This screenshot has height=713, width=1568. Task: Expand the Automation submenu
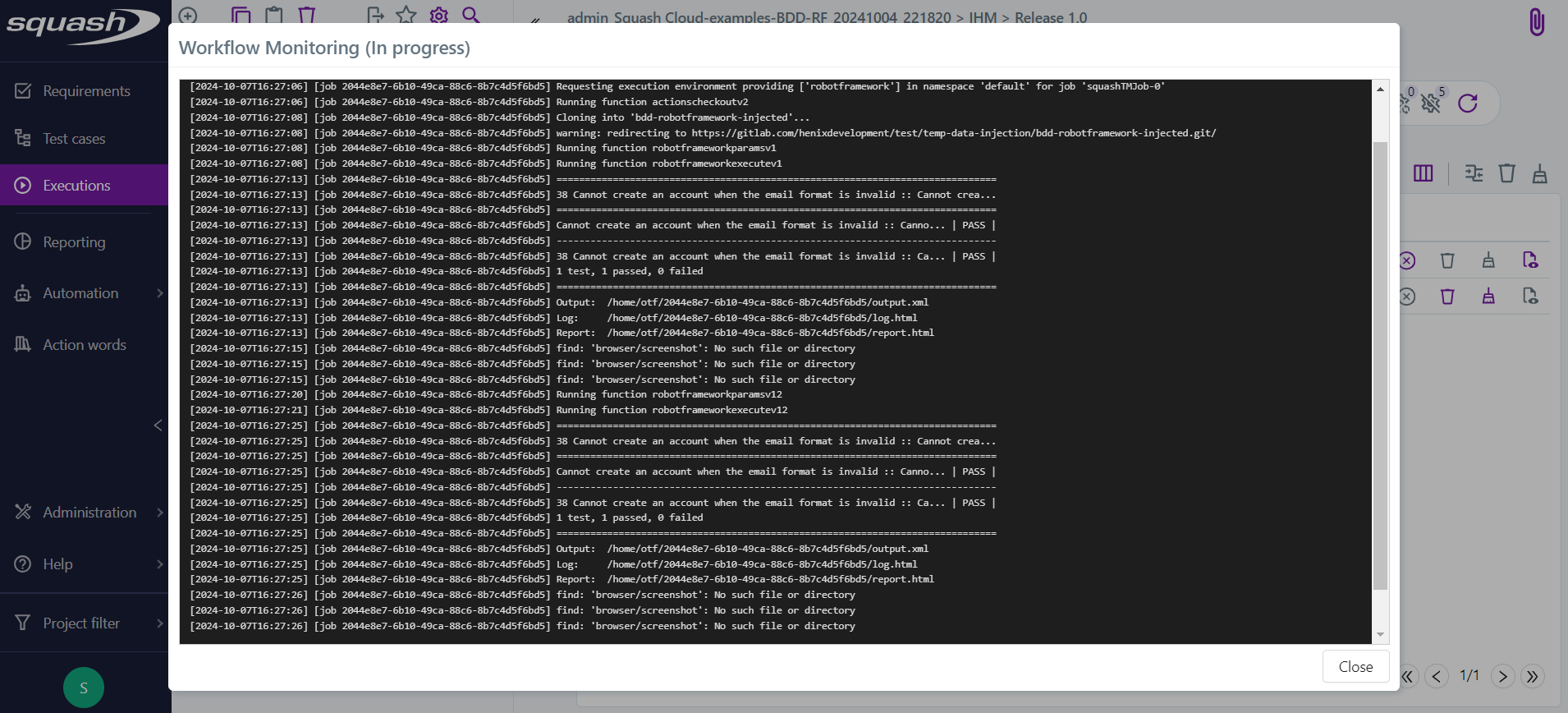[x=160, y=293]
